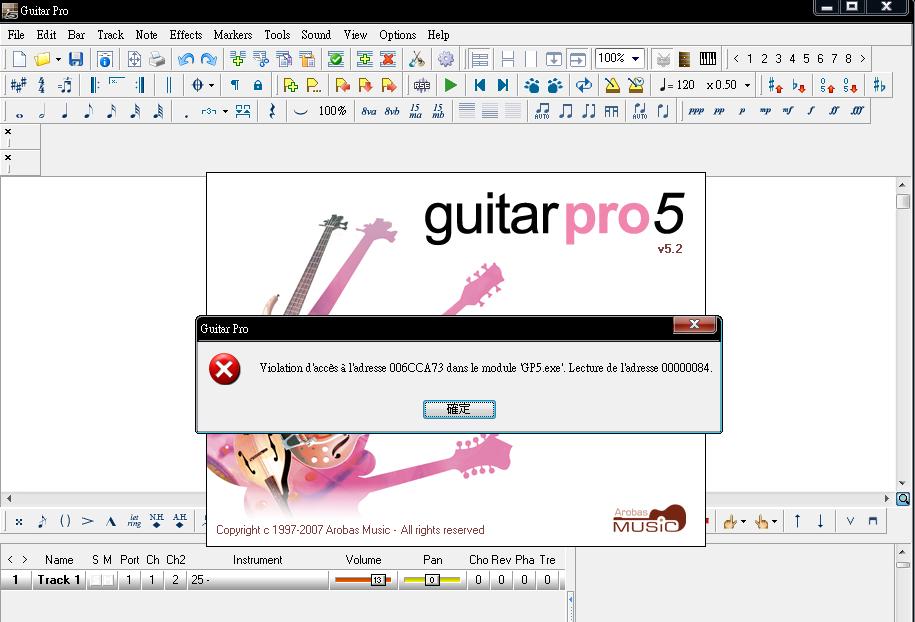915x622 pixels.
Task: Open the Track menu
Action: pyautogui.click(x=110, y=35)
